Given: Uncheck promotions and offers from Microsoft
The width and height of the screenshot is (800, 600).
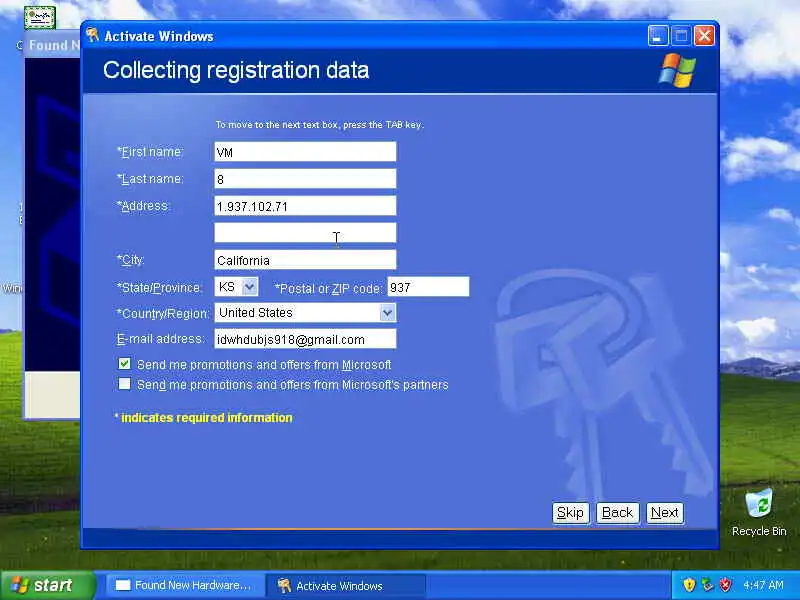Looking at the screenshot, I should pos(124,364).
